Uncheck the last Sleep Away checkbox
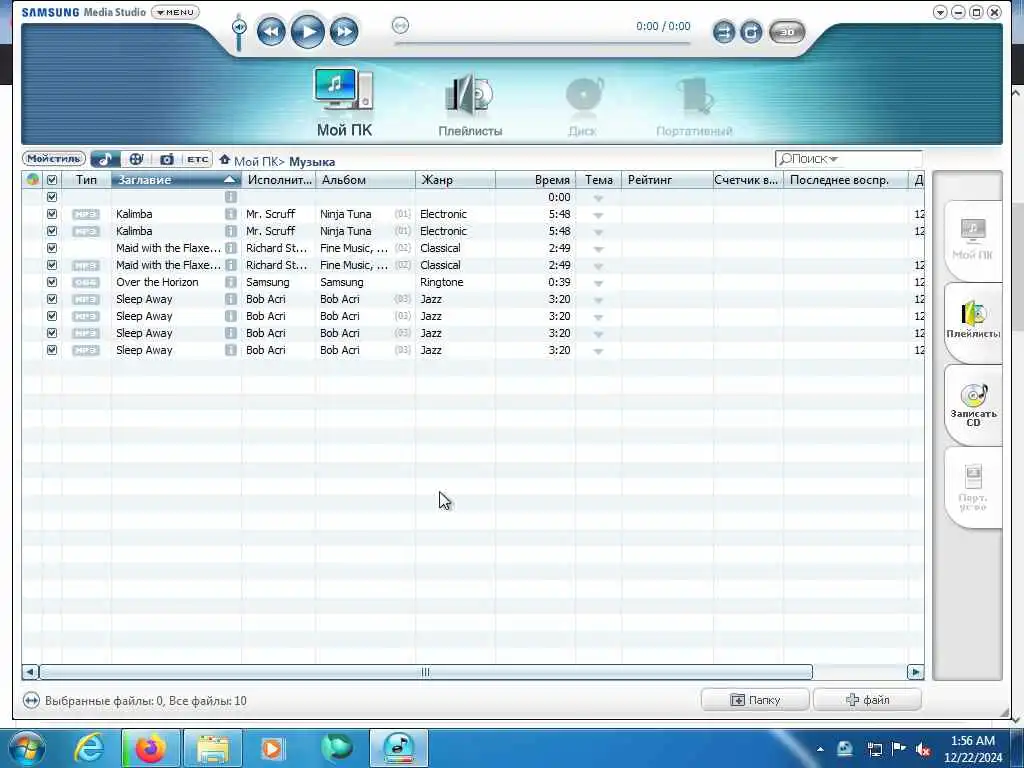Screen dimensions: 1024x768 click(x=52, y=349)
